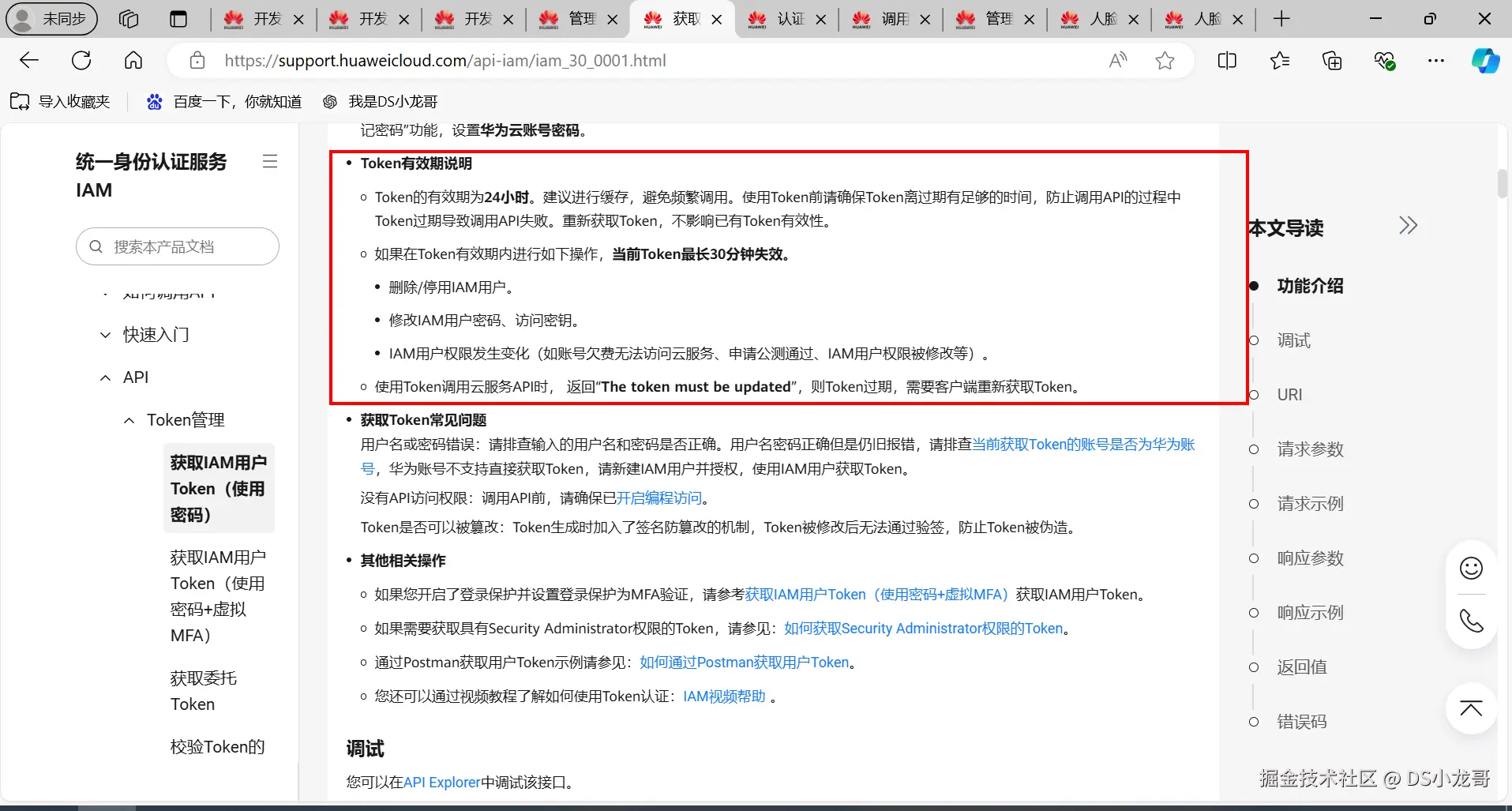Viewport: 1512px width, 811px height.
Task: Click the address bar URL
Action: (x=445, y=61)
